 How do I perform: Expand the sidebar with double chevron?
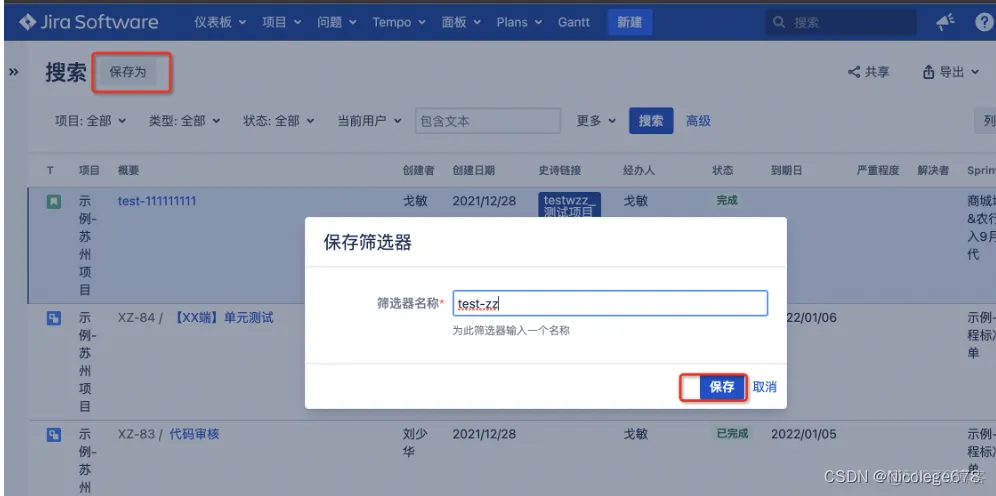coord(13,72)
